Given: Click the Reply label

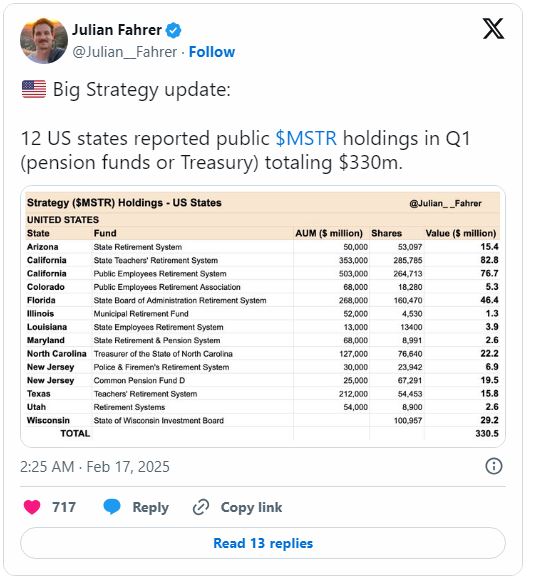Looking at the screenshot, I should tap(151, 508).
